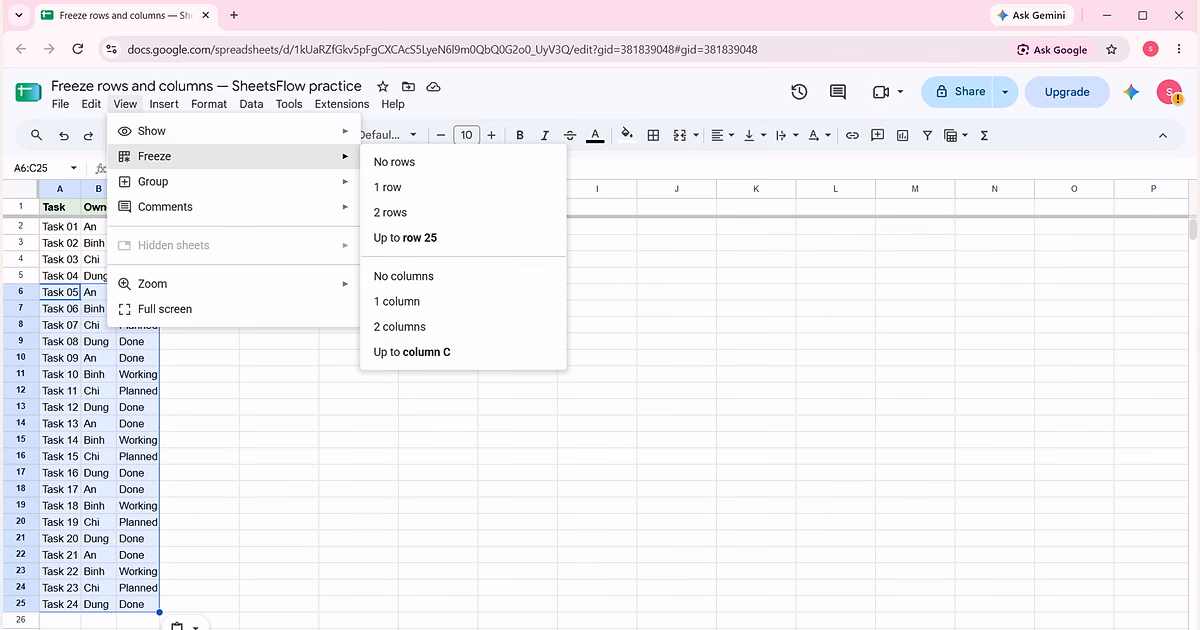
Task: Open the Extensions menu
Action: (342, 104)
